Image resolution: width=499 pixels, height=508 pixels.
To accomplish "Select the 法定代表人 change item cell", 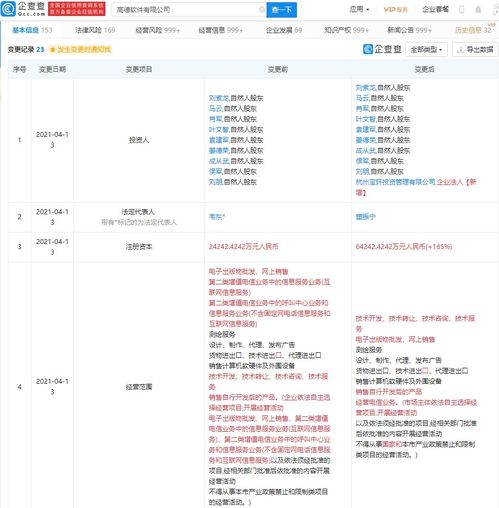I will pyautogui.click(x=139, y=217).
